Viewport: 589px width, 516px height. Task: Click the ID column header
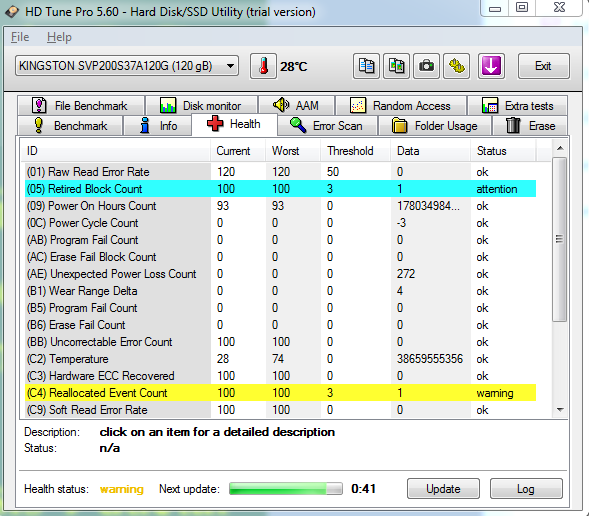(115, 151)
